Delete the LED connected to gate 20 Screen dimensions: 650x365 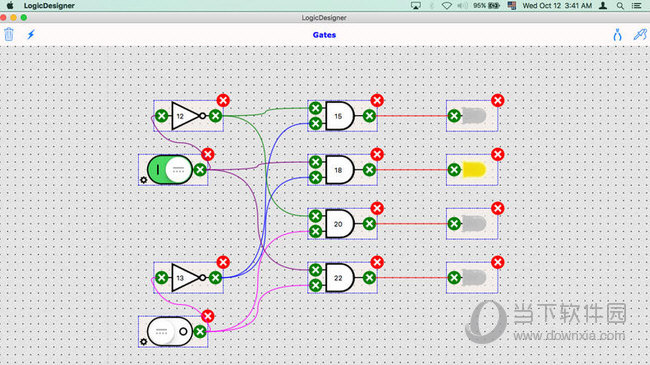coord(497,208)
